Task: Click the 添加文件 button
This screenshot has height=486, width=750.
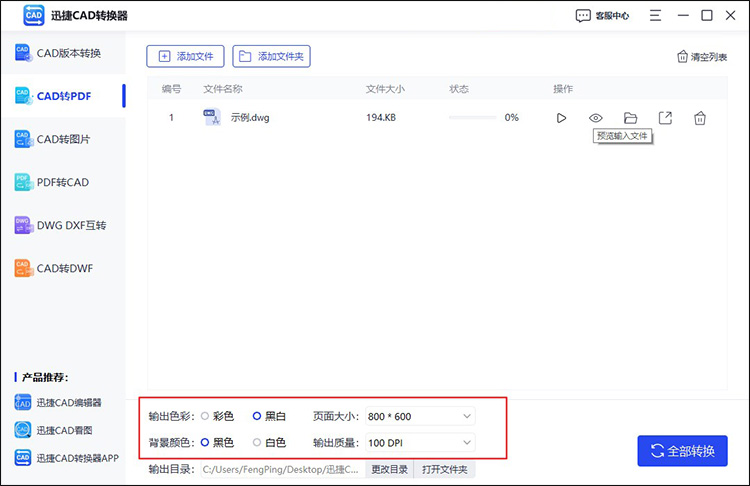Action: [185, 56]
